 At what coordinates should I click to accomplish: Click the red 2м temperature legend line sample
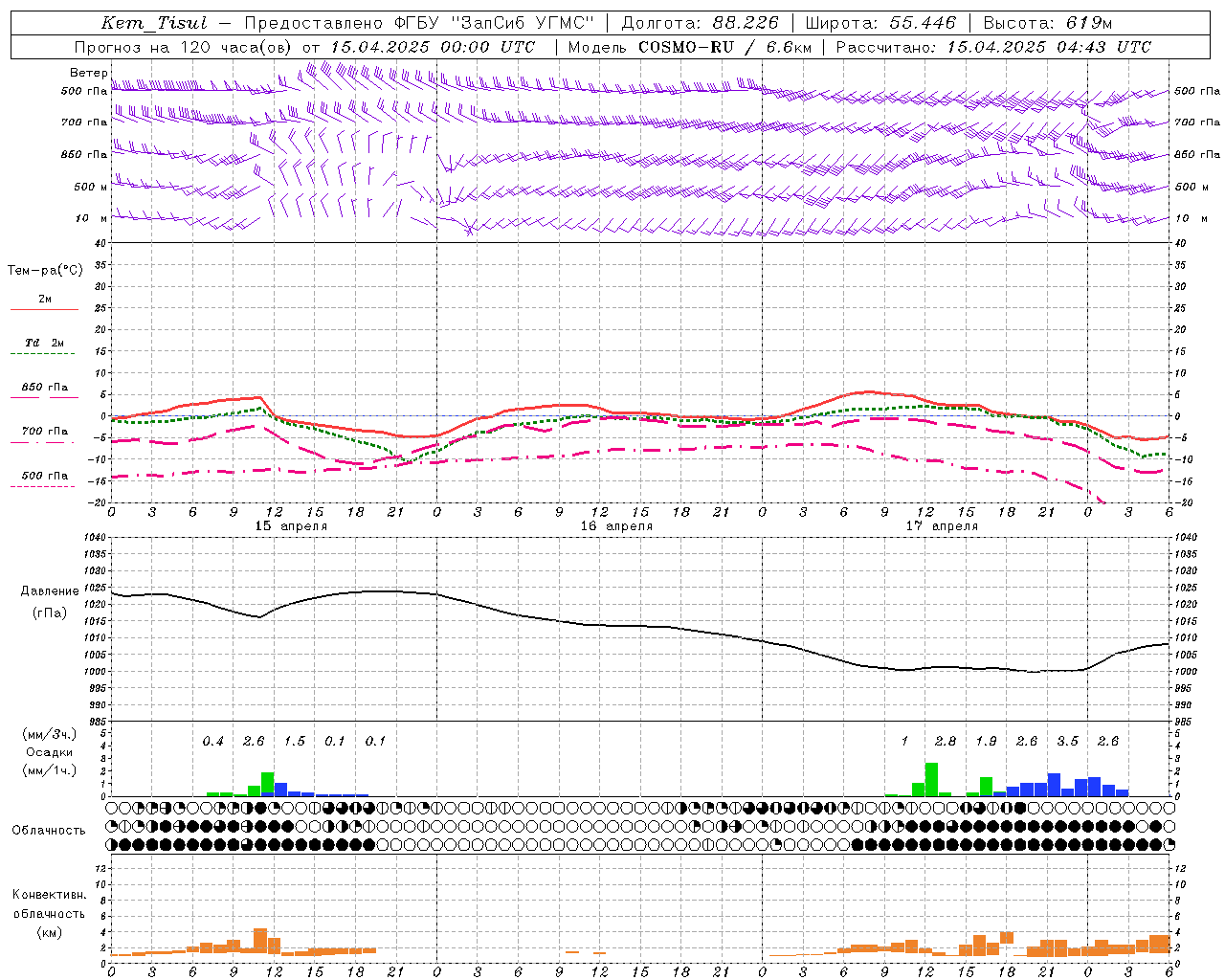point(44,309)
